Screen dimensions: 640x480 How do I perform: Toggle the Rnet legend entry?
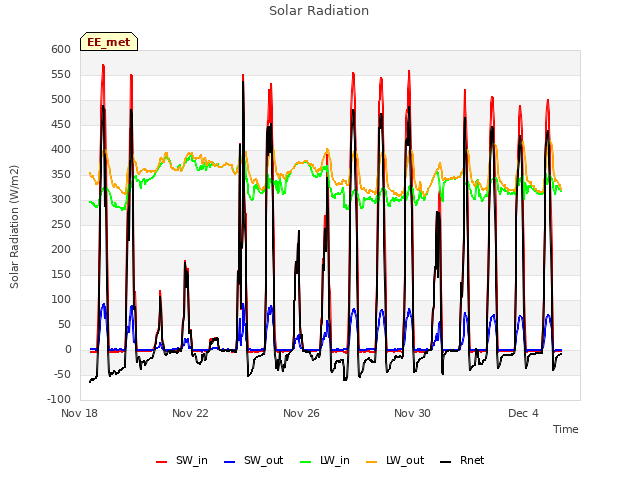[x=462, y=460]
